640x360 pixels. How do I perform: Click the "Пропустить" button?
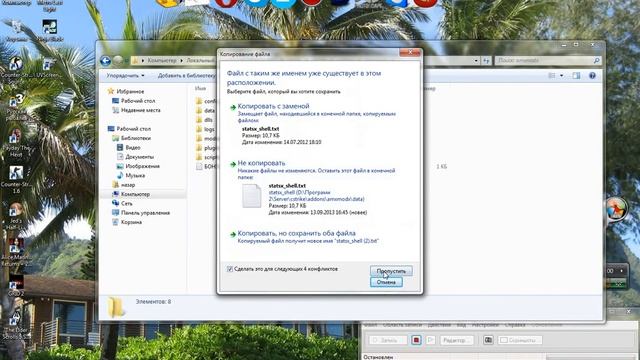(391, 271)
